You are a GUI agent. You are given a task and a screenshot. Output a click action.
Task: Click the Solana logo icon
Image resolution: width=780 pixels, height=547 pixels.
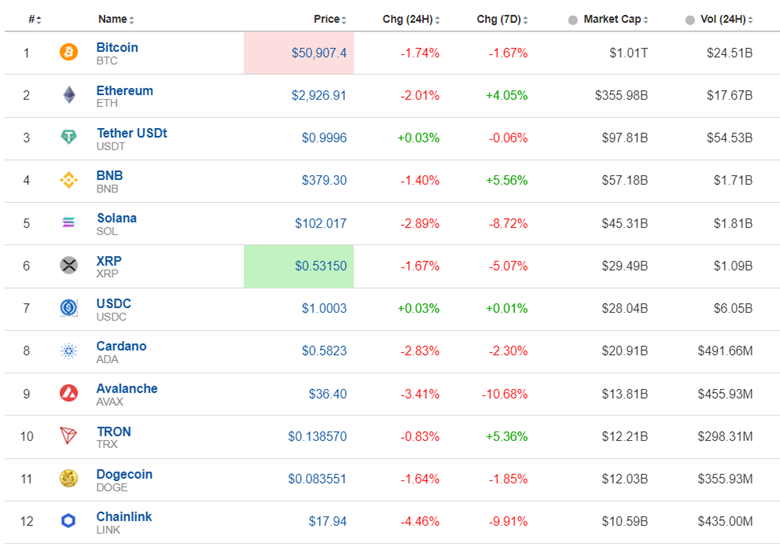[68, 223]
